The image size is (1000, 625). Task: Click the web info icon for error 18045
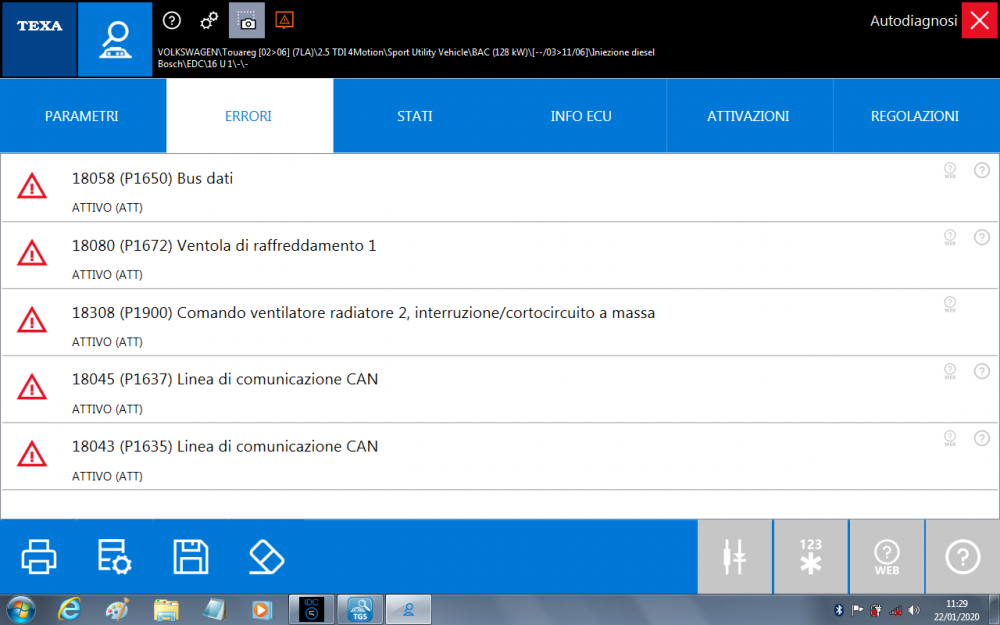(x=949, y=371)
